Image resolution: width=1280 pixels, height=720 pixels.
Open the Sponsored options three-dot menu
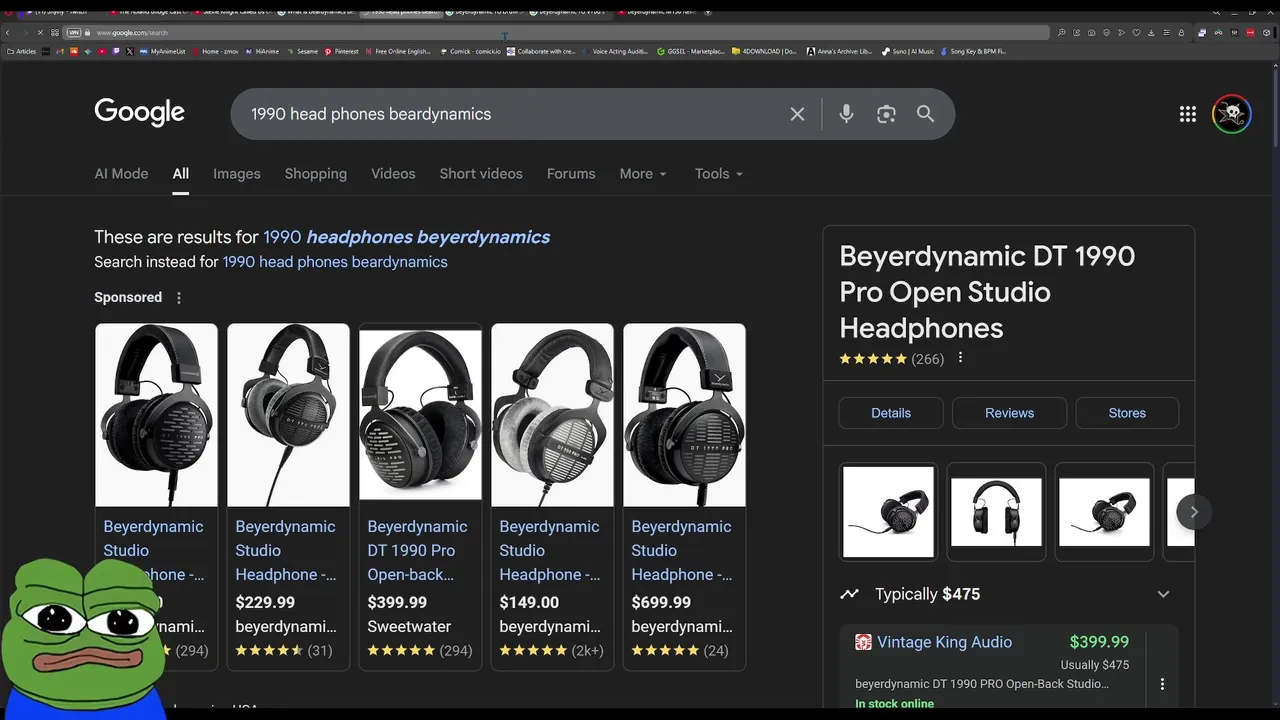pos(179,298)
